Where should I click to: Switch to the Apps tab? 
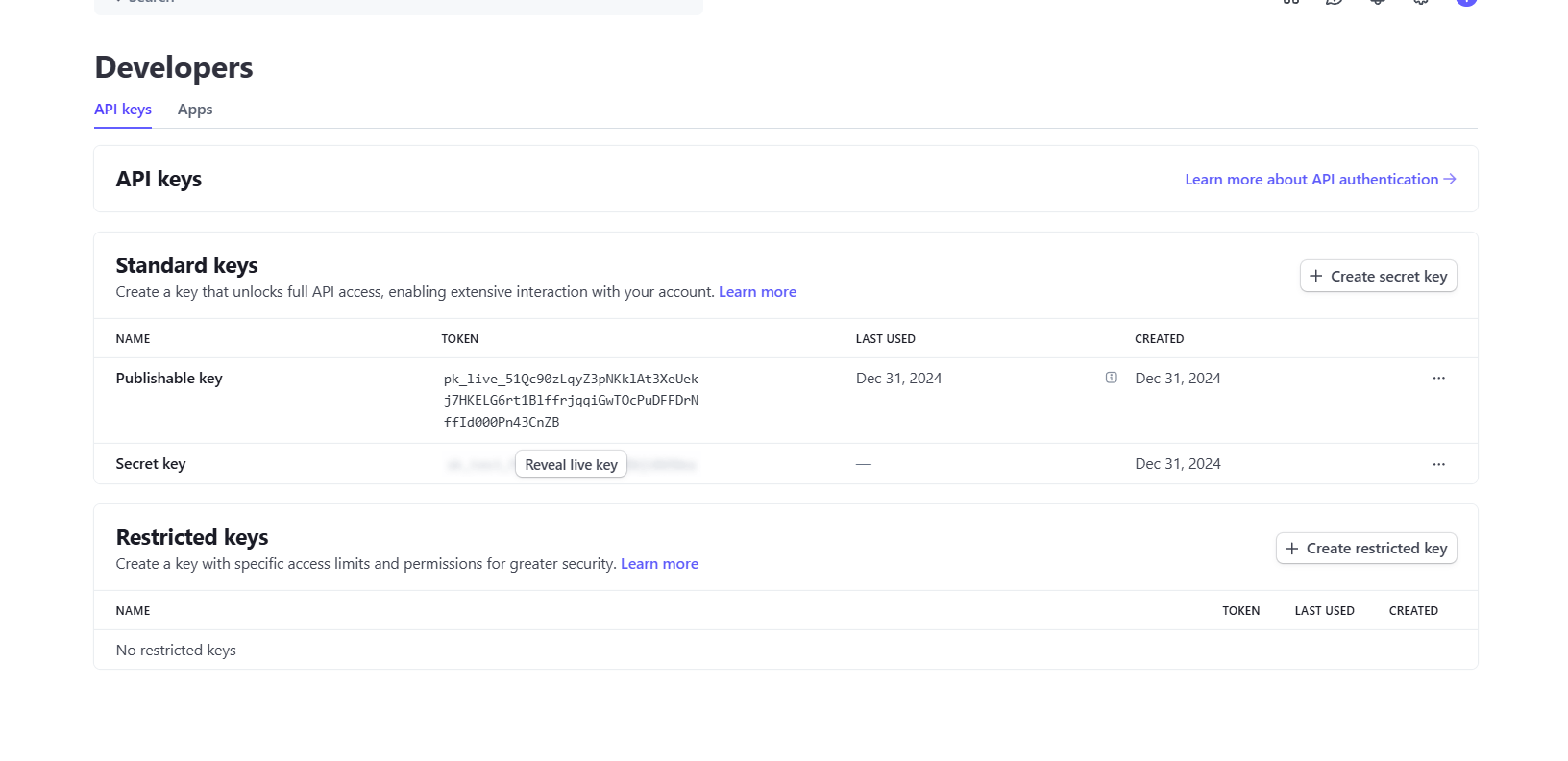point(195,110)
